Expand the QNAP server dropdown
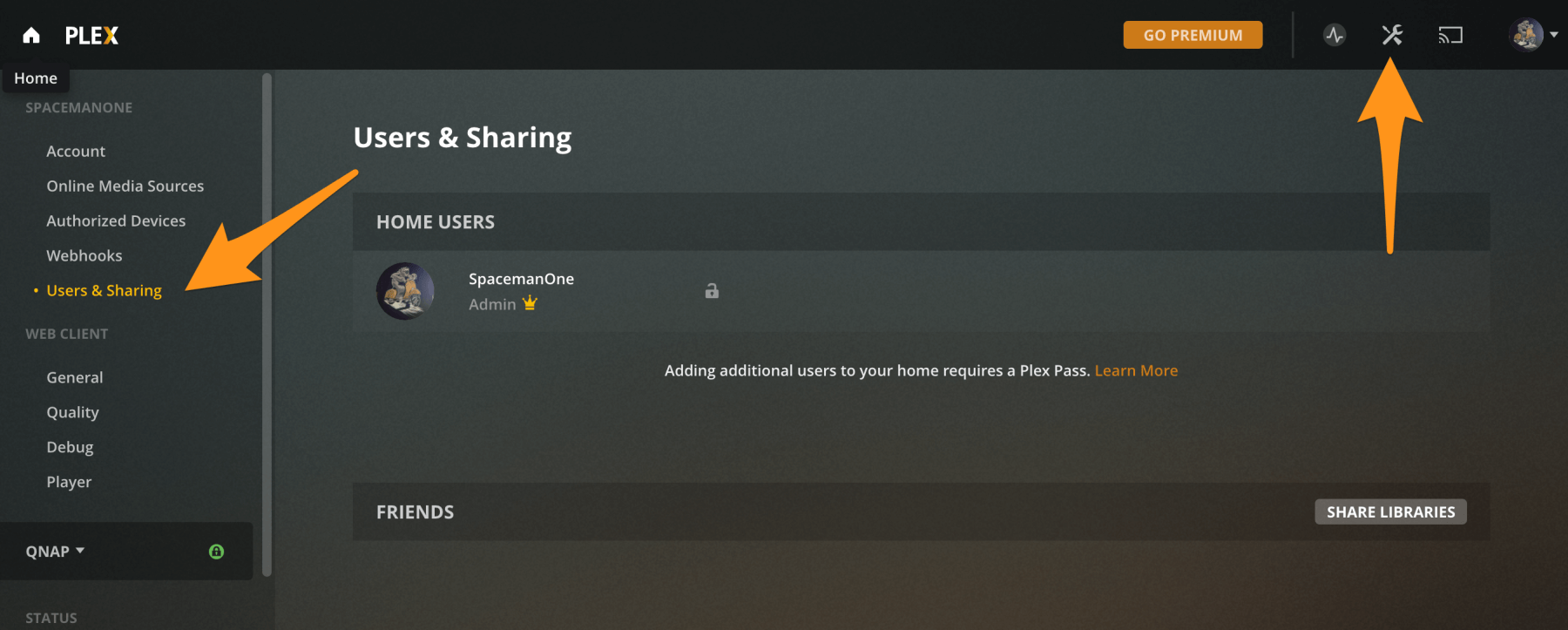This screenshot has width=1568, height=630. pos(55,552)
